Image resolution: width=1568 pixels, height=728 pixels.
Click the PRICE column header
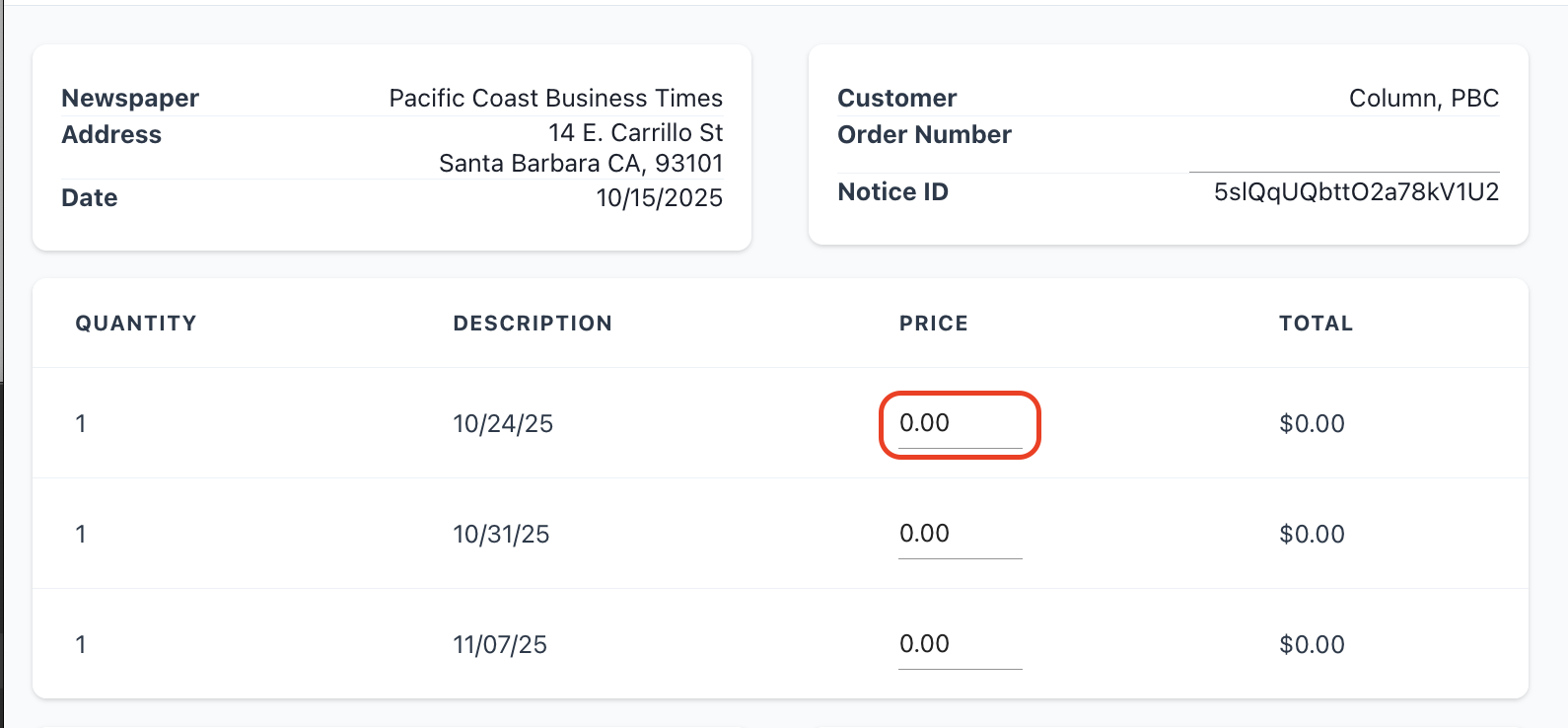click(x=933, y=324)
